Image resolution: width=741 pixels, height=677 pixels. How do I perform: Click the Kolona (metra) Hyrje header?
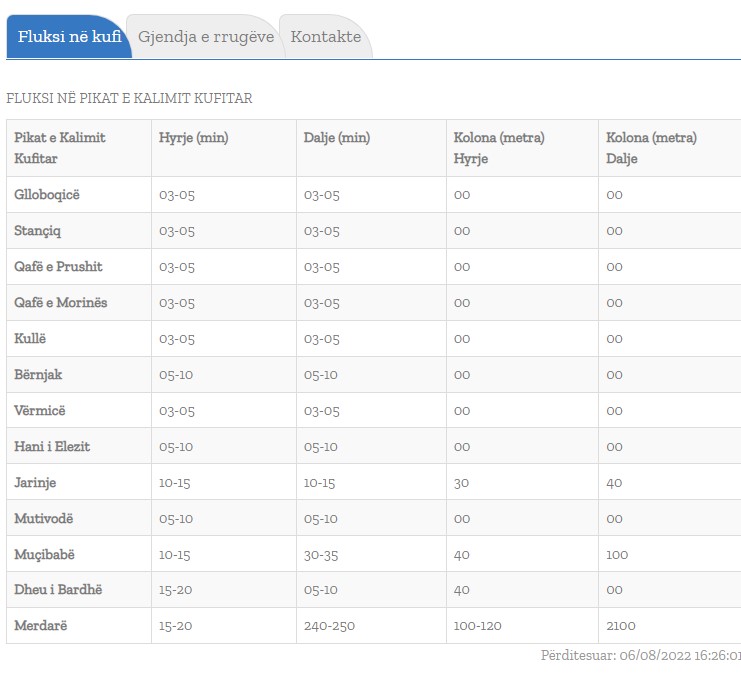[x=499, y=148]
